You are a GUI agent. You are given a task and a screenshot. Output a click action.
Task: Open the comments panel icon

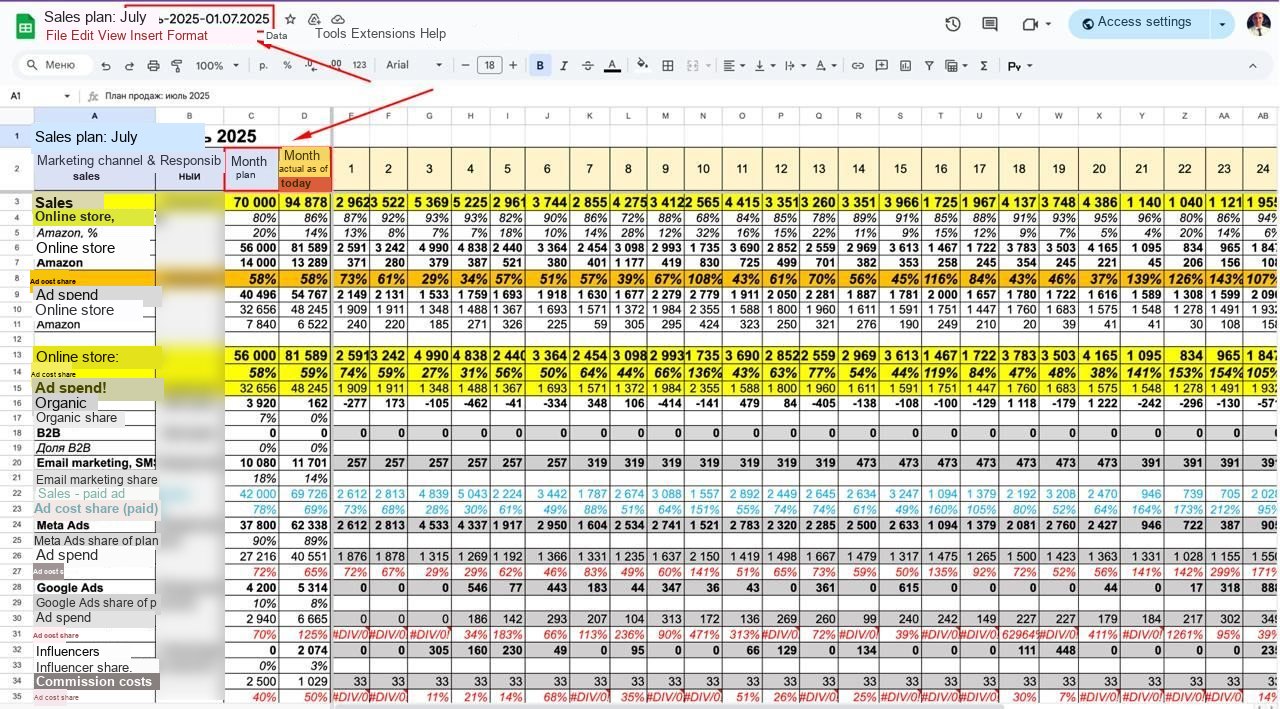tap(990, 24)
